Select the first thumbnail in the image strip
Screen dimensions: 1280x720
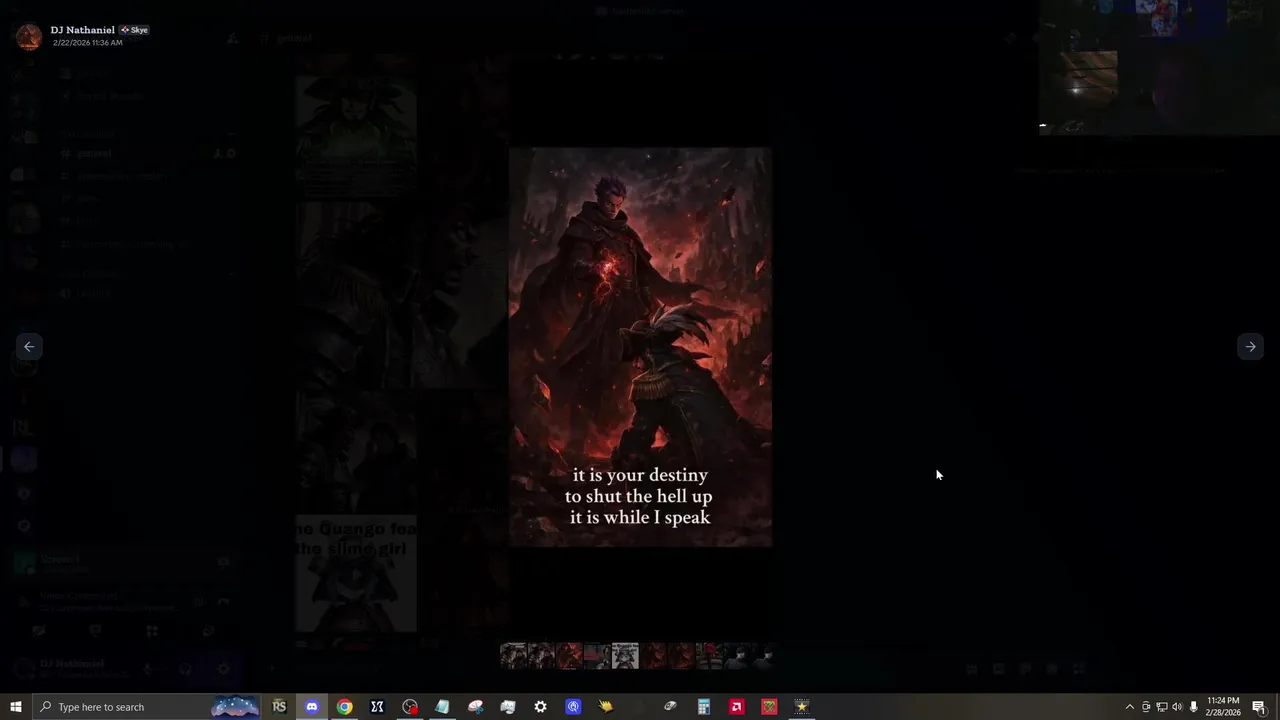(x=513, y=656)
